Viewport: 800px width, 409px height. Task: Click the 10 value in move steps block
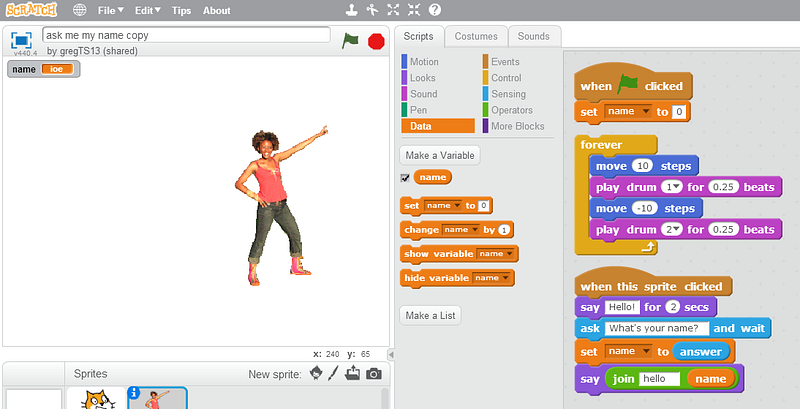644,166
